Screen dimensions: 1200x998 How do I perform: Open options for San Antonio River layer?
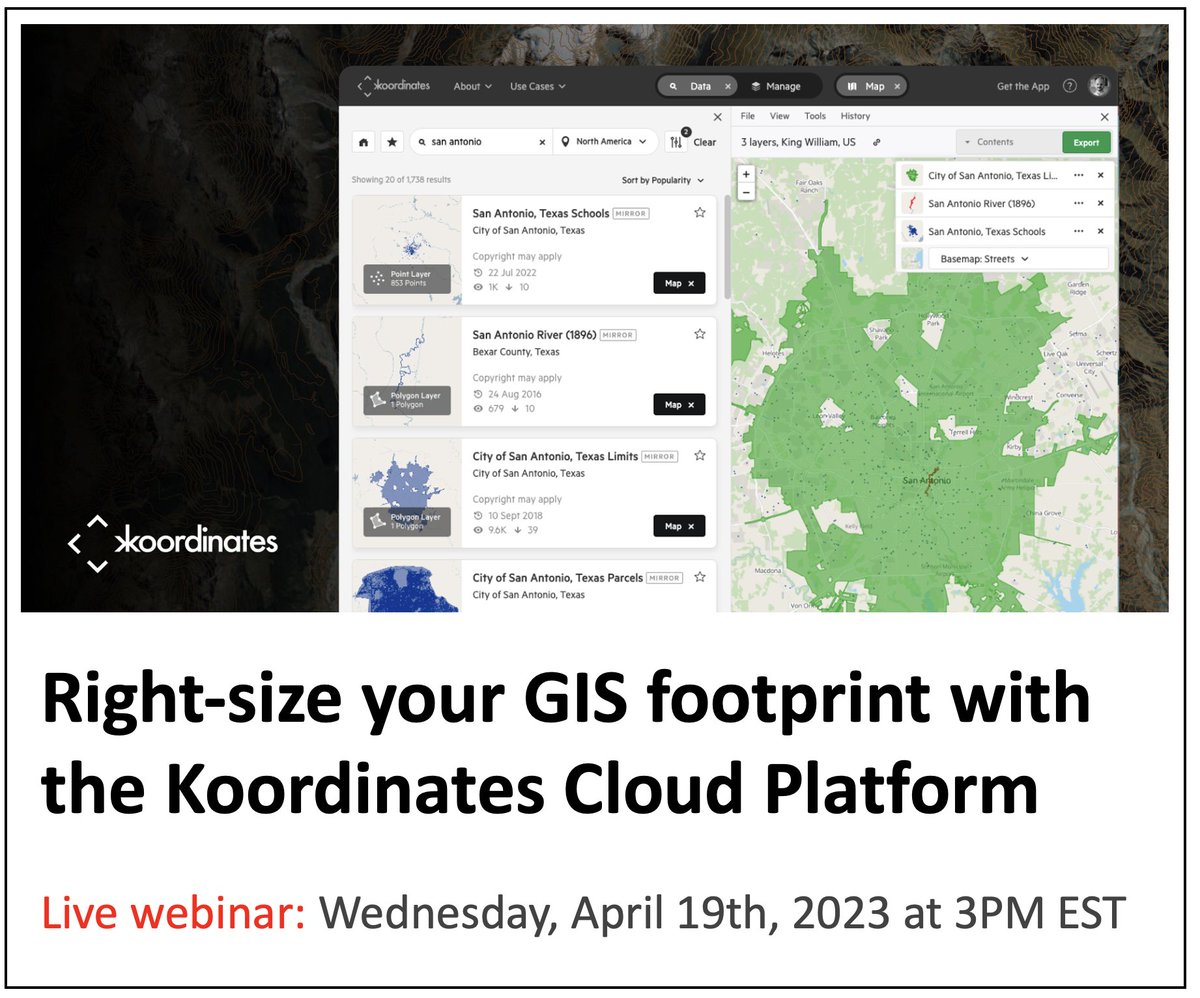tap(1078, 203)
